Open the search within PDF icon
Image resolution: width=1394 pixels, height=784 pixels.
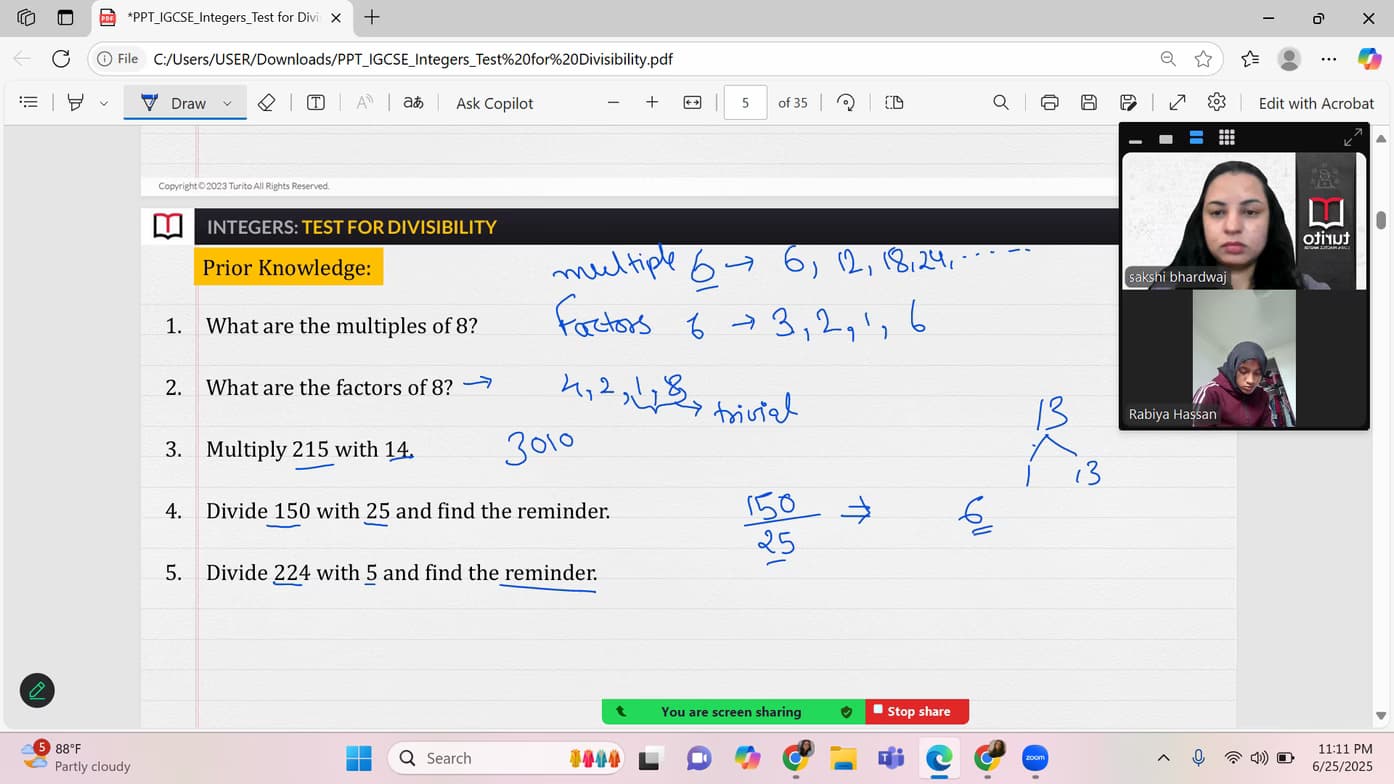click(1000, 102)
